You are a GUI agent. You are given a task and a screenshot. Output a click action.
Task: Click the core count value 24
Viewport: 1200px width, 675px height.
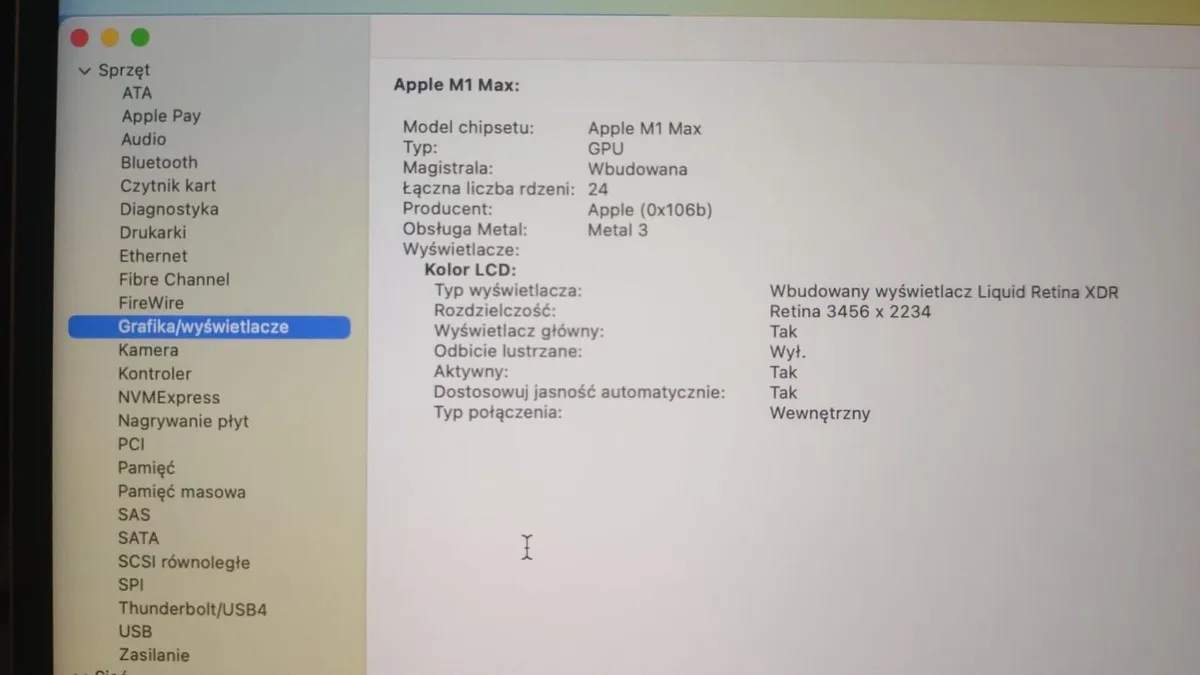tap(598, 189)
